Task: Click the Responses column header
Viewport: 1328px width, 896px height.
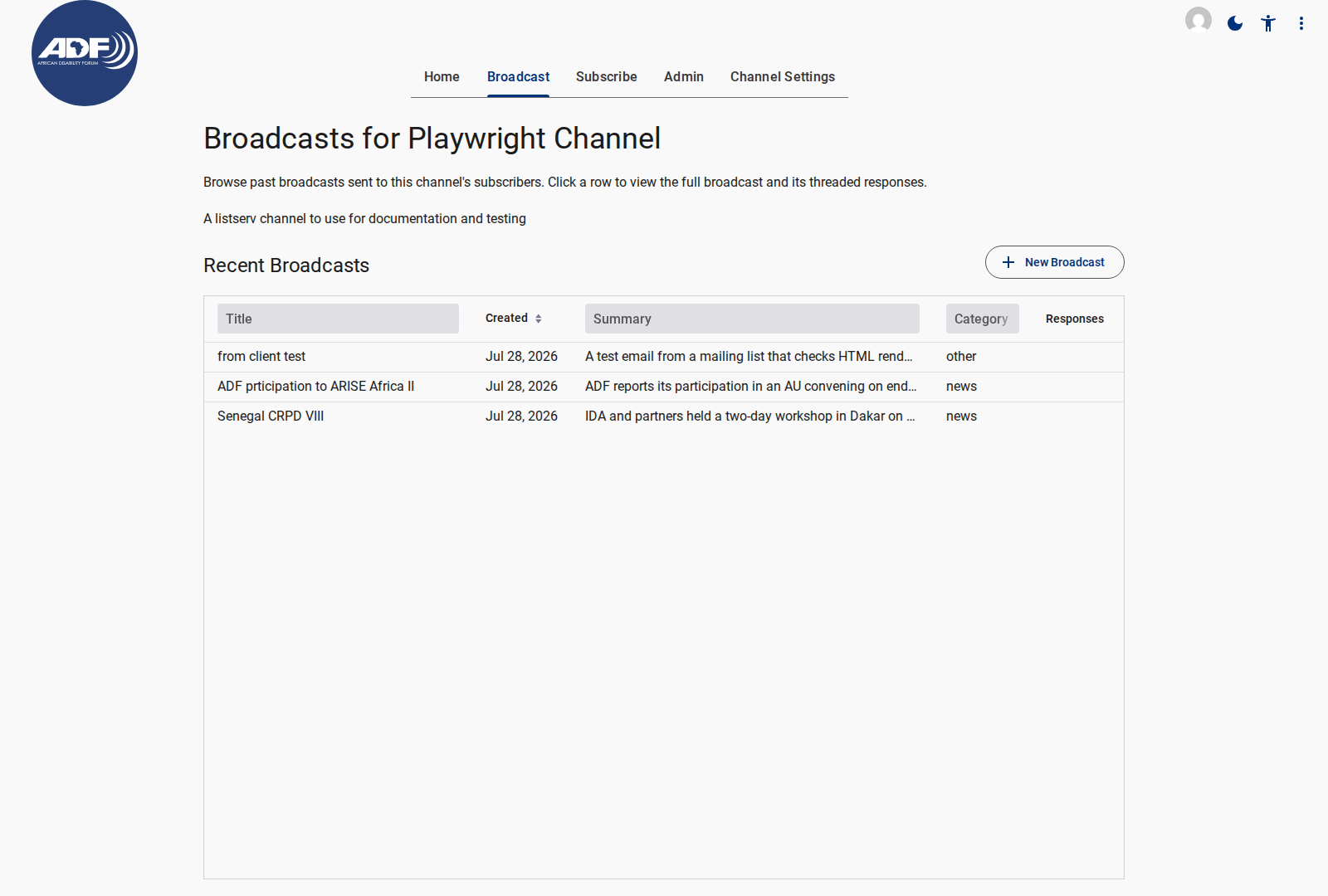Action: [x=1075, y=319]
